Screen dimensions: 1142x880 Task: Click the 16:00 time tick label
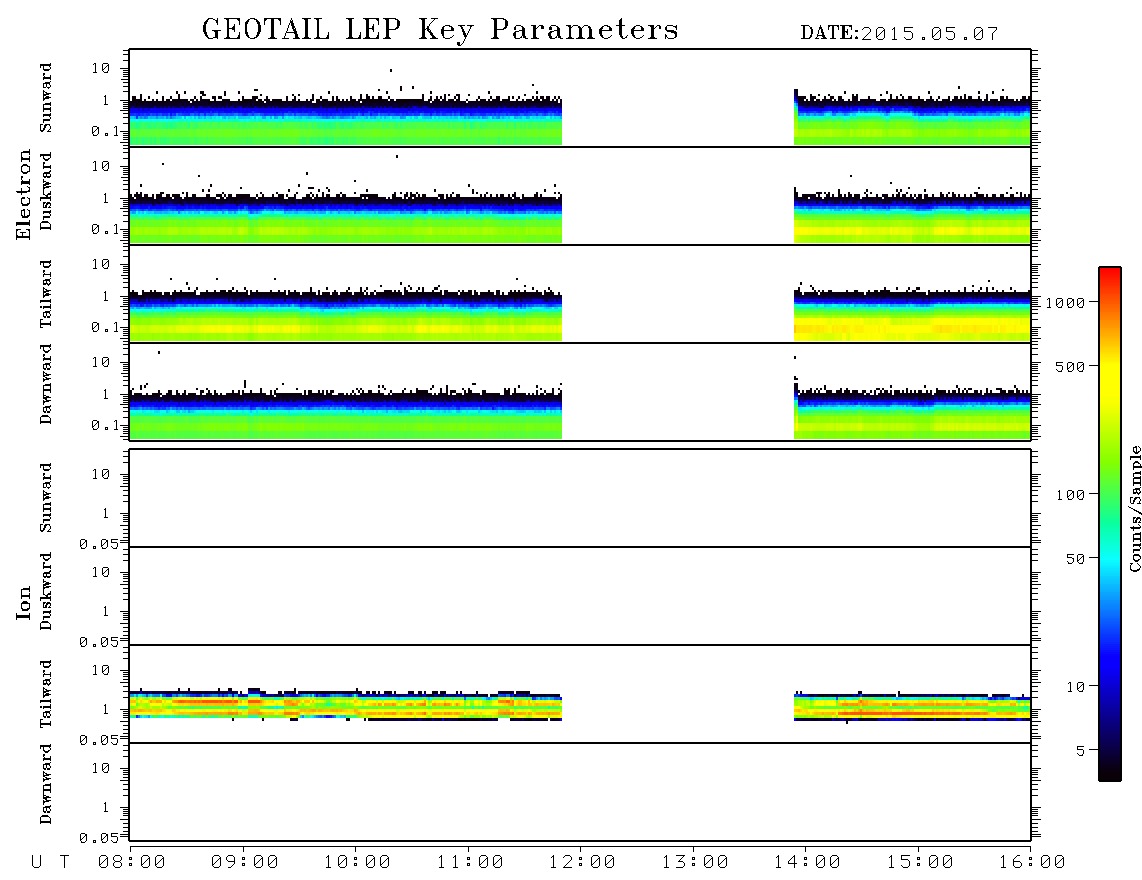[1032, 863]
